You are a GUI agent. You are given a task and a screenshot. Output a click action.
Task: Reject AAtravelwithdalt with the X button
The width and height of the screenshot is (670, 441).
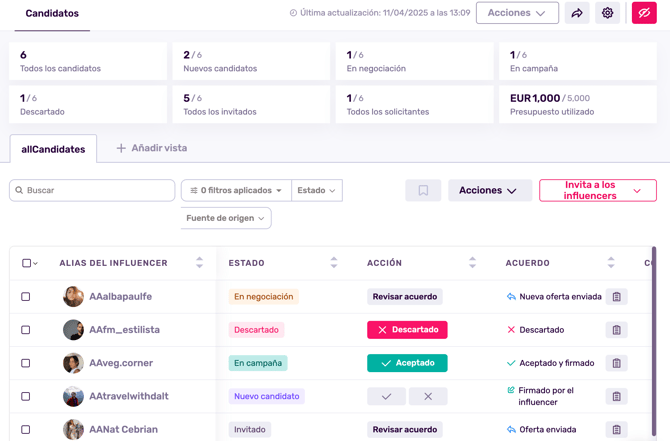[x=428, y=396]
